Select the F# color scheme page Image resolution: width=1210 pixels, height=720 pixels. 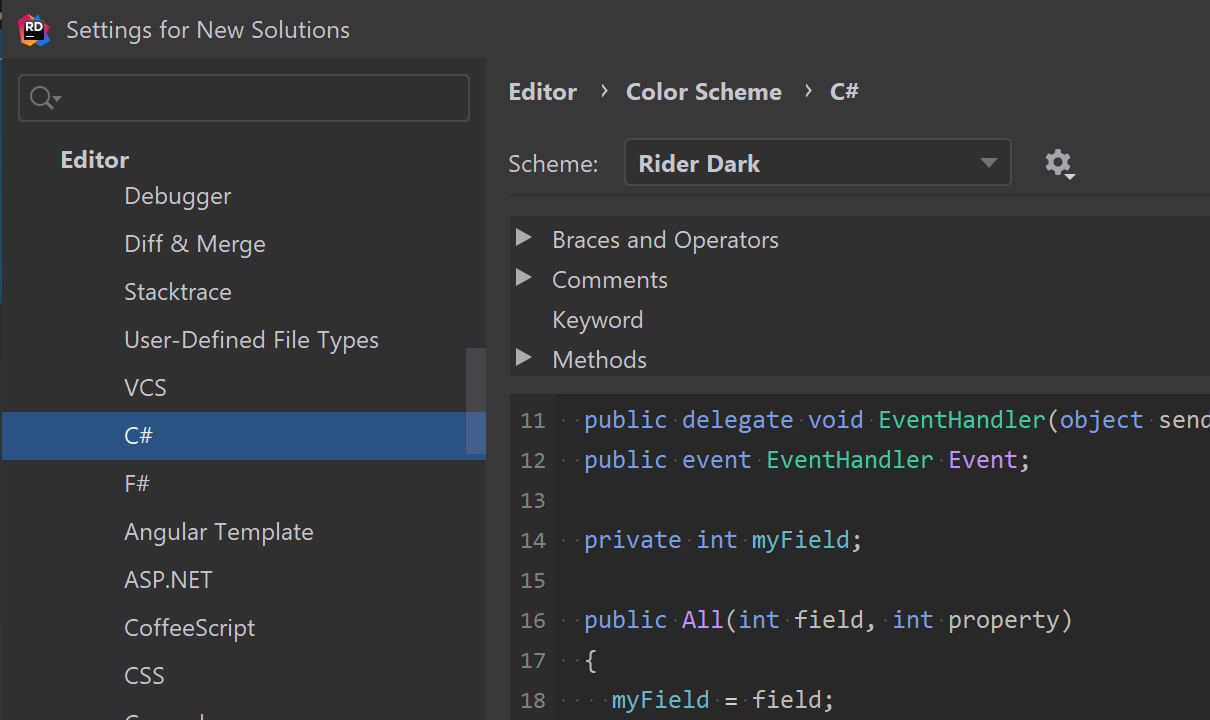[x=137, y=484]
